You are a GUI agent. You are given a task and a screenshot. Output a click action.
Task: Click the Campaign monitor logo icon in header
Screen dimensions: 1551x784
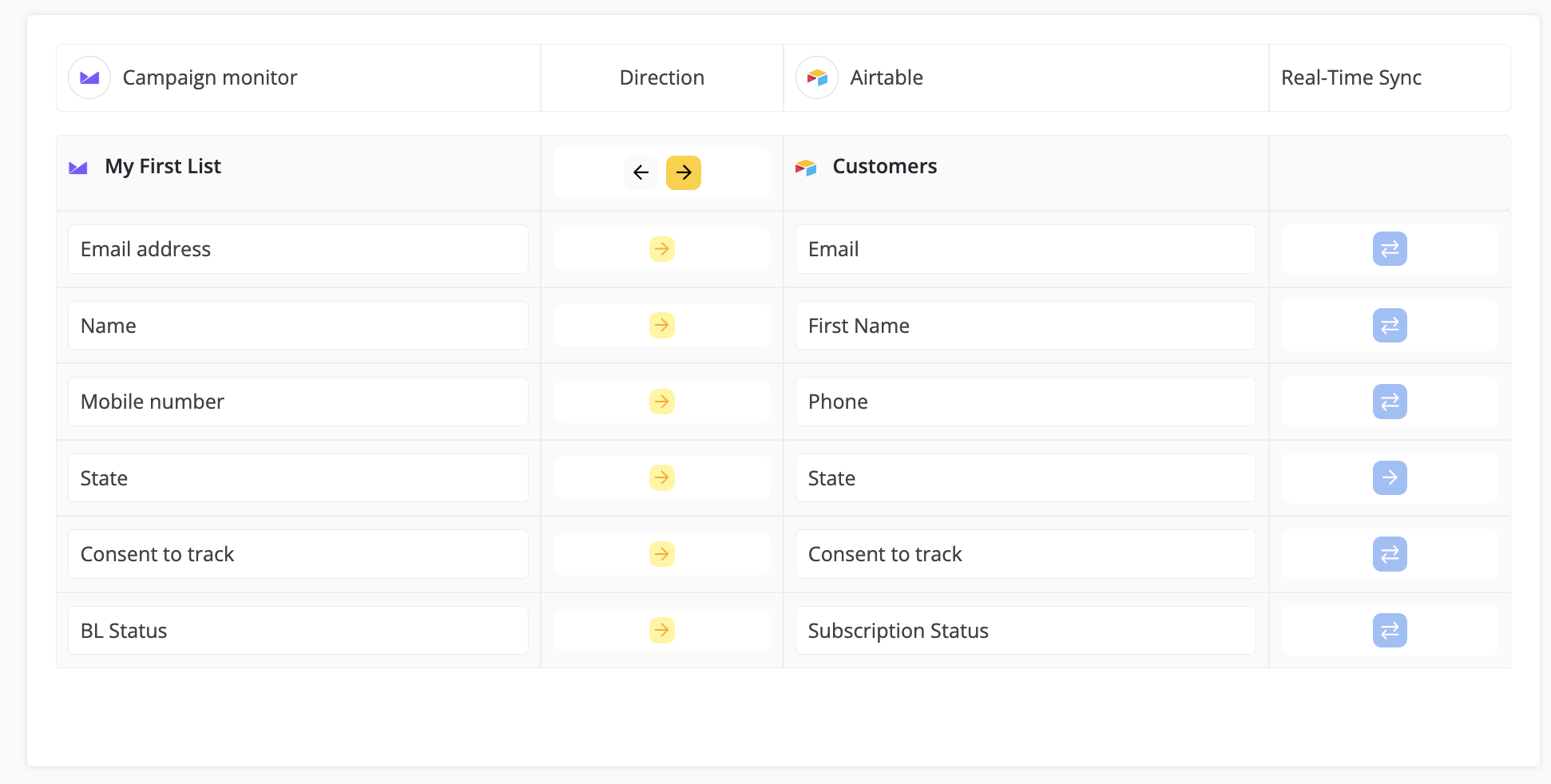(x=89, y=77)
